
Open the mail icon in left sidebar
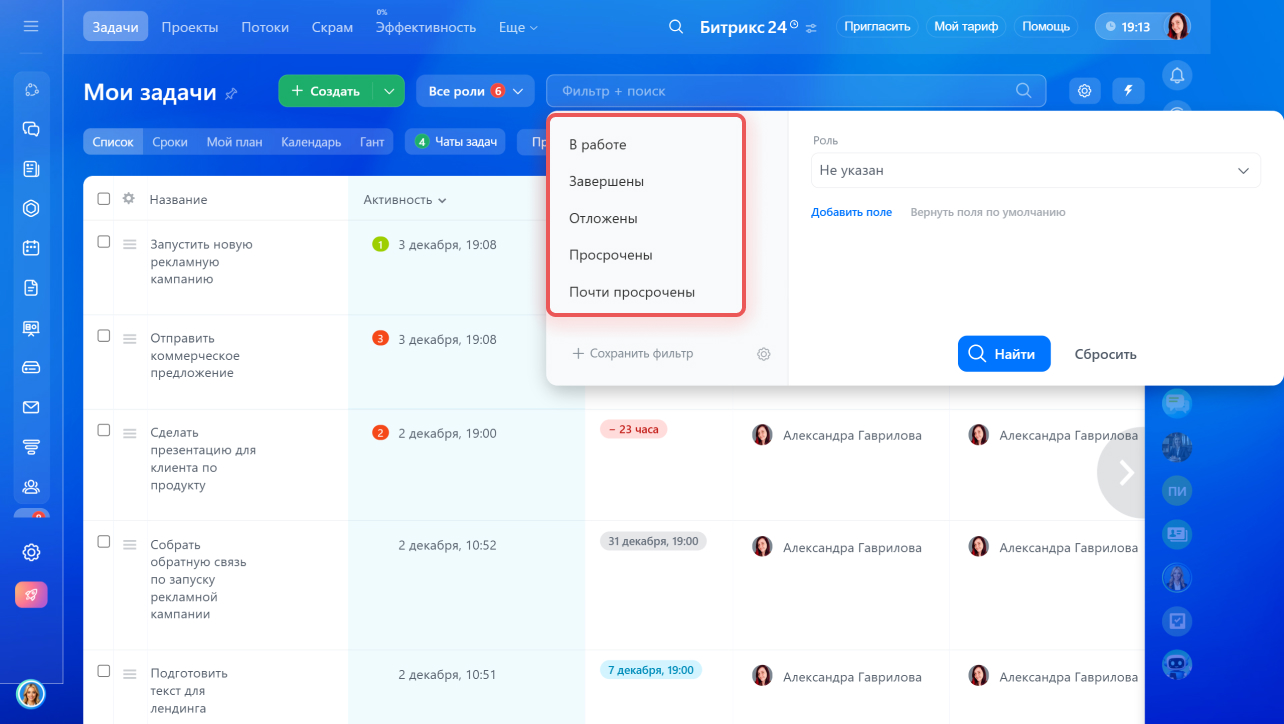click(x=31, y=407)
